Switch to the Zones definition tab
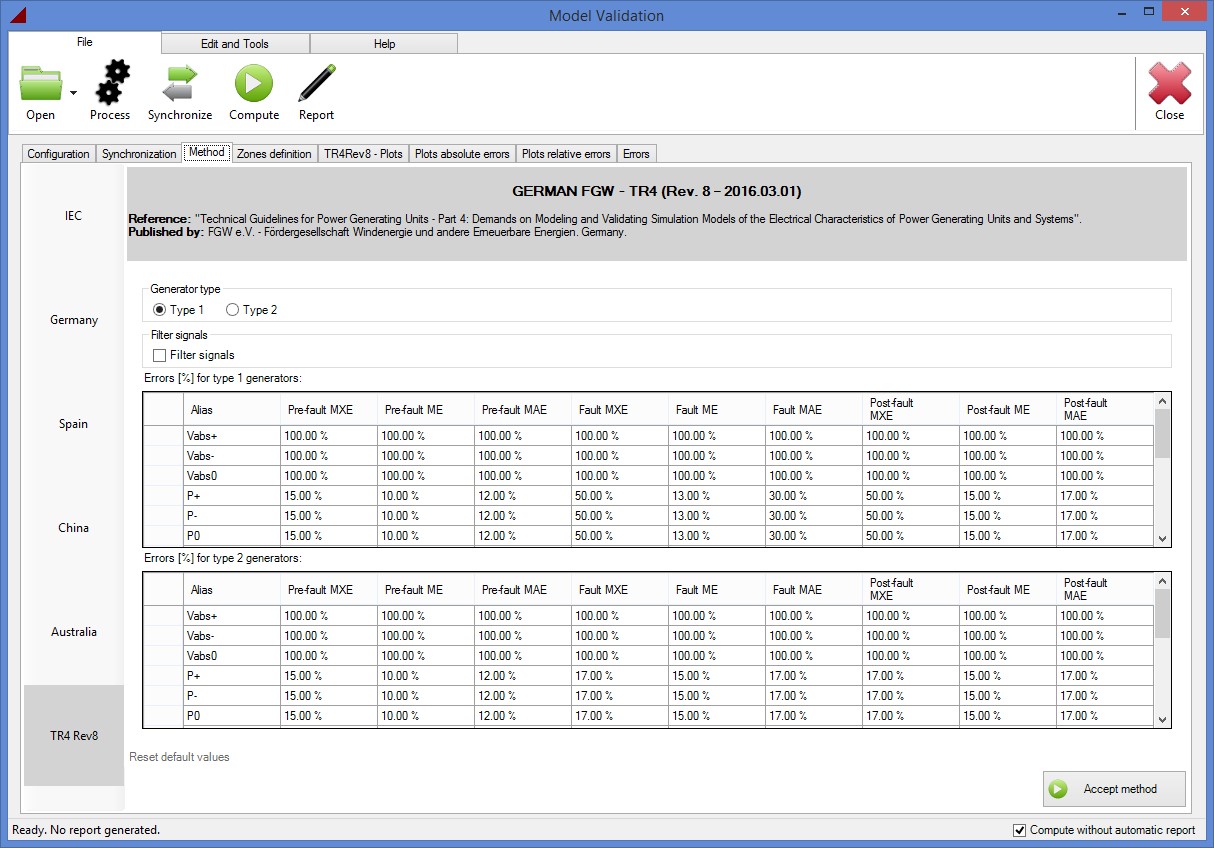 [273, 154]
